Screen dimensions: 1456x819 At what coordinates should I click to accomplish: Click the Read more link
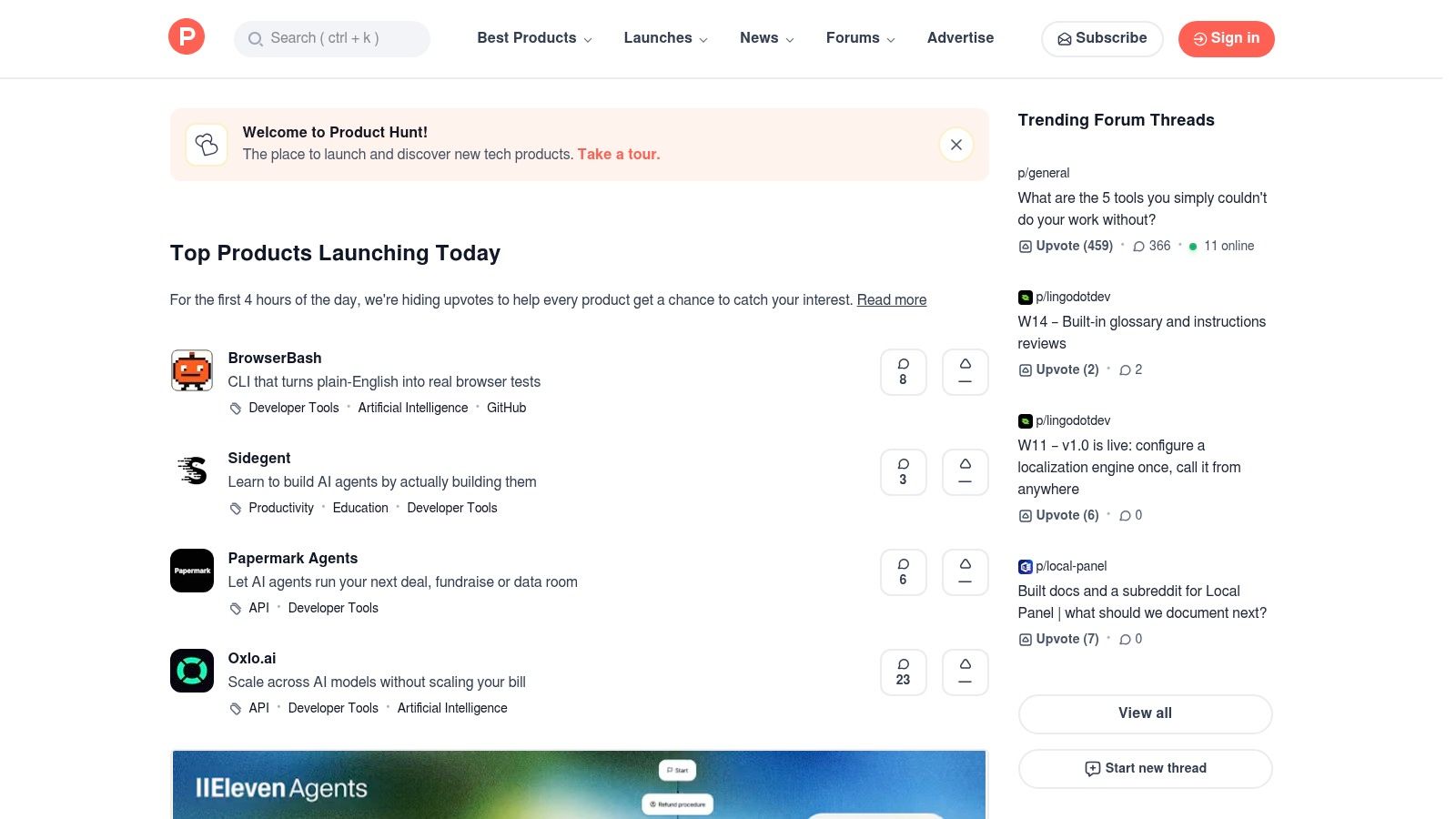click(892, 300)
